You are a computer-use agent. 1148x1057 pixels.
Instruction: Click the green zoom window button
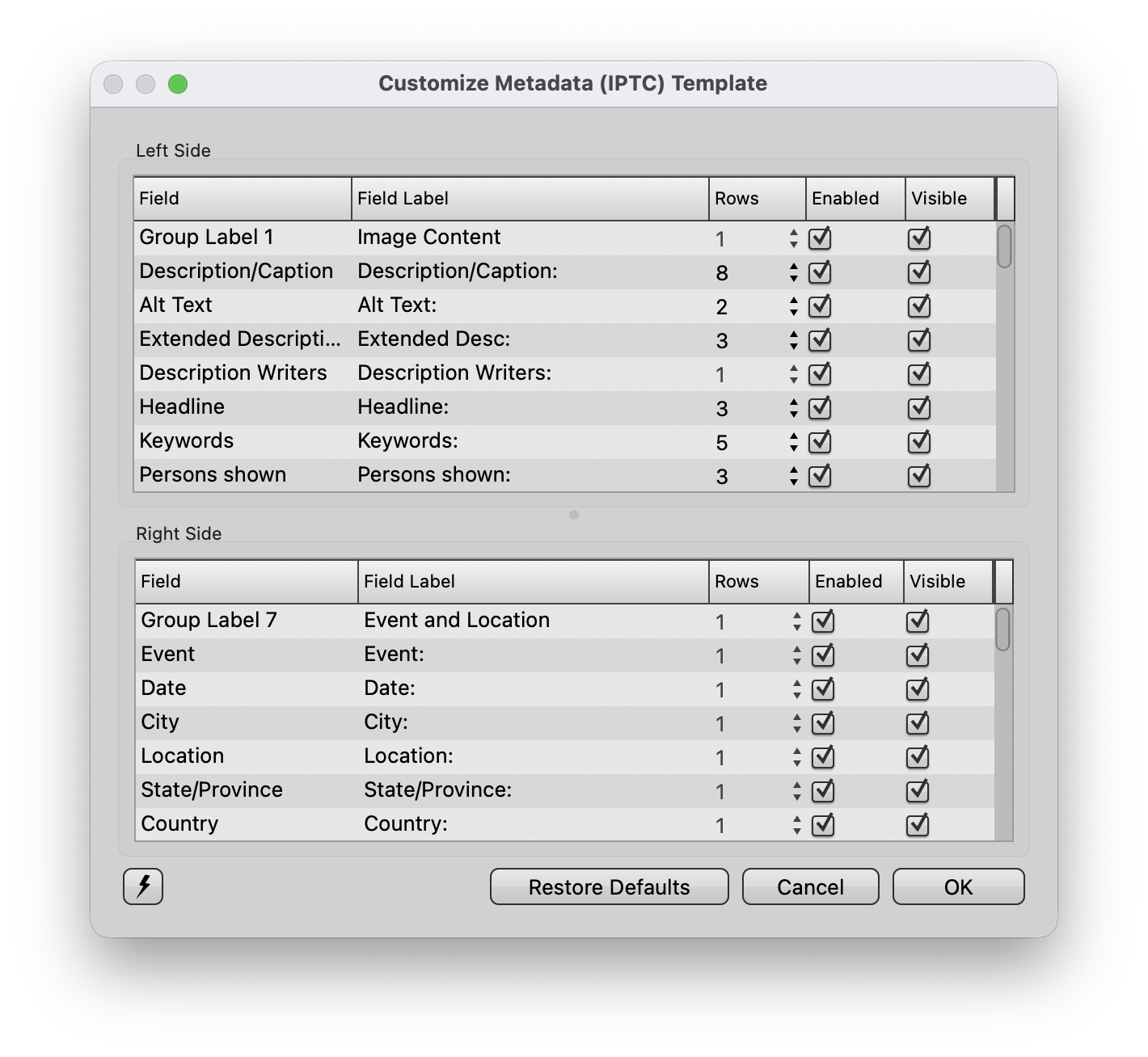click(178, 84)
